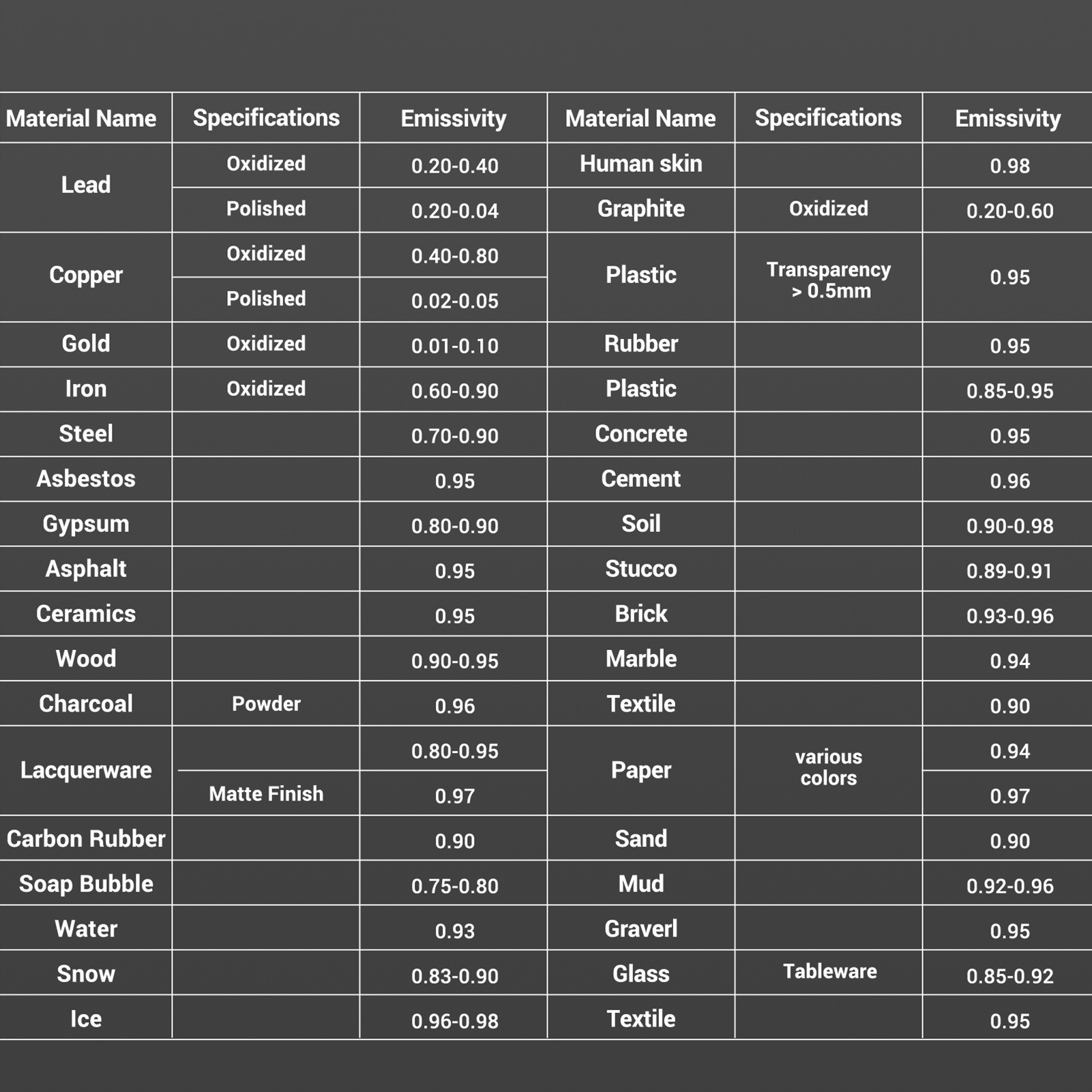Select the various colors specification
The height and width of the screenshot is (1092, 1092).
(x=829, y=767)
